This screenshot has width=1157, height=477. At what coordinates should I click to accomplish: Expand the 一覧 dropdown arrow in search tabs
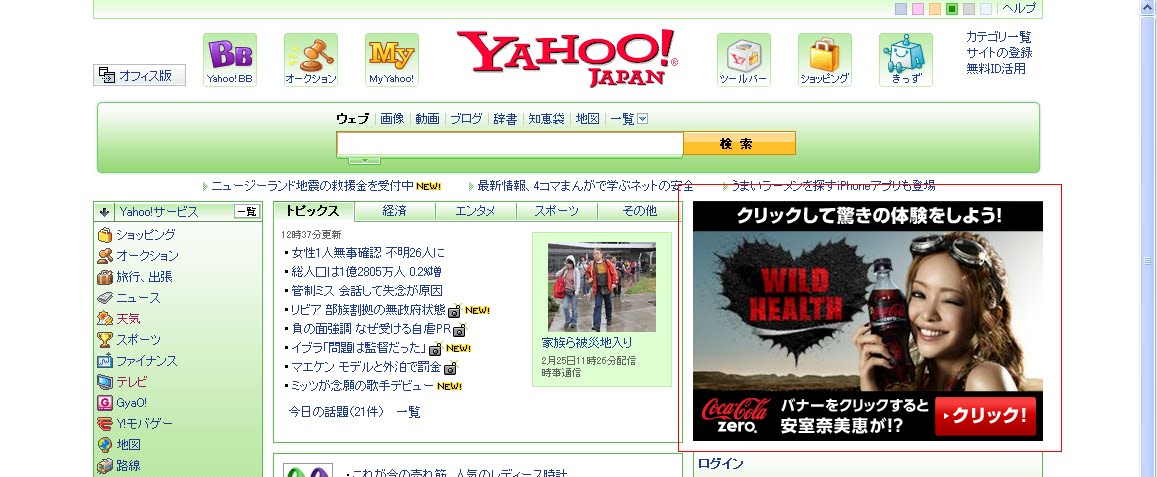pyautogui.click(x=642, y=119)
